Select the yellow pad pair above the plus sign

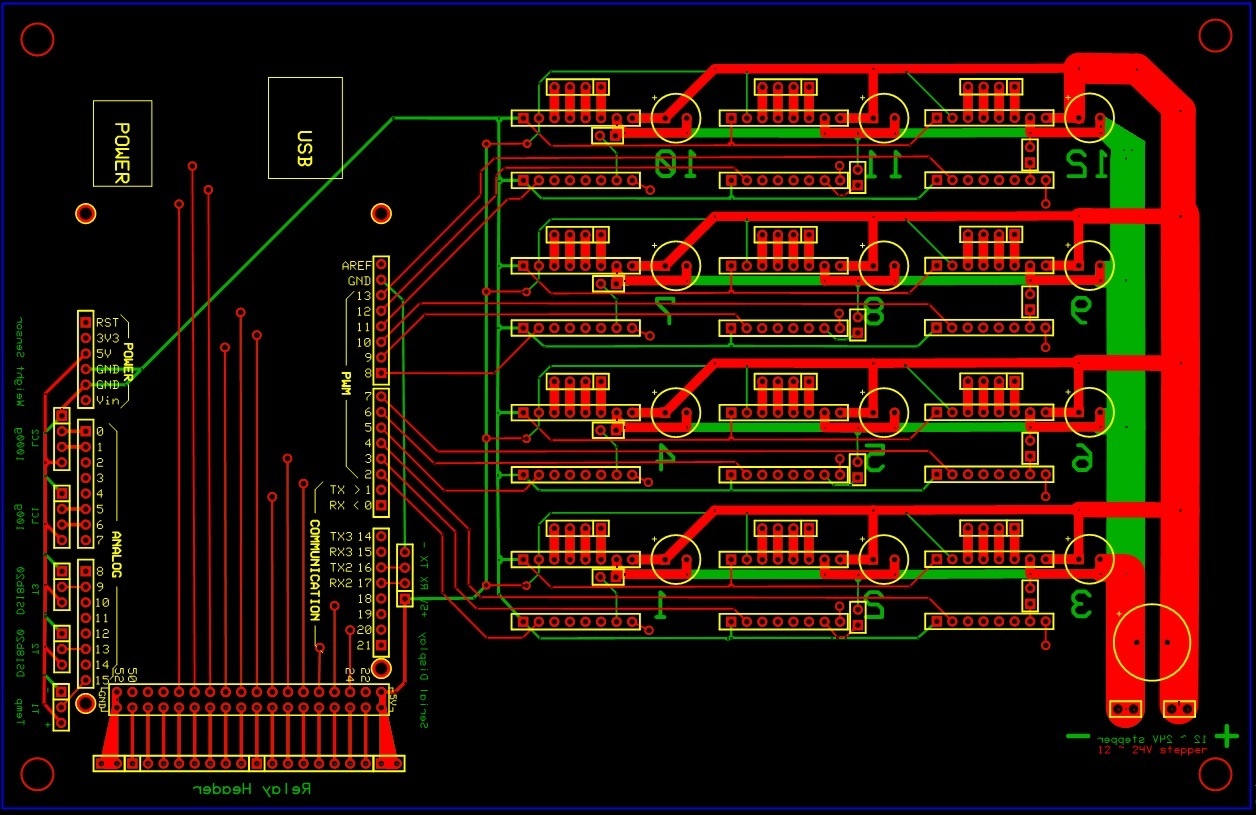pyautogui.click(x=1179, y=709)
